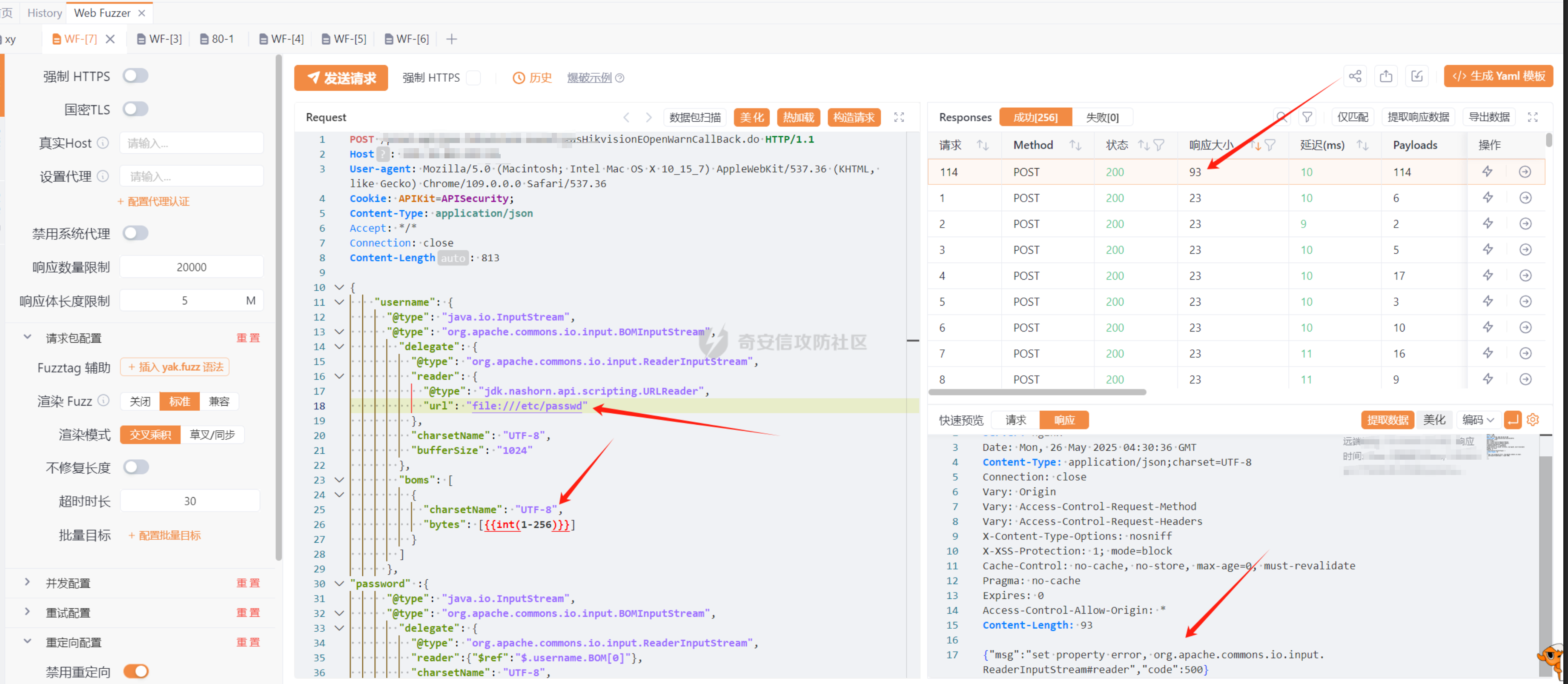Open the History tab
The width and height of the screenshot is (1568, 684).
44,13
